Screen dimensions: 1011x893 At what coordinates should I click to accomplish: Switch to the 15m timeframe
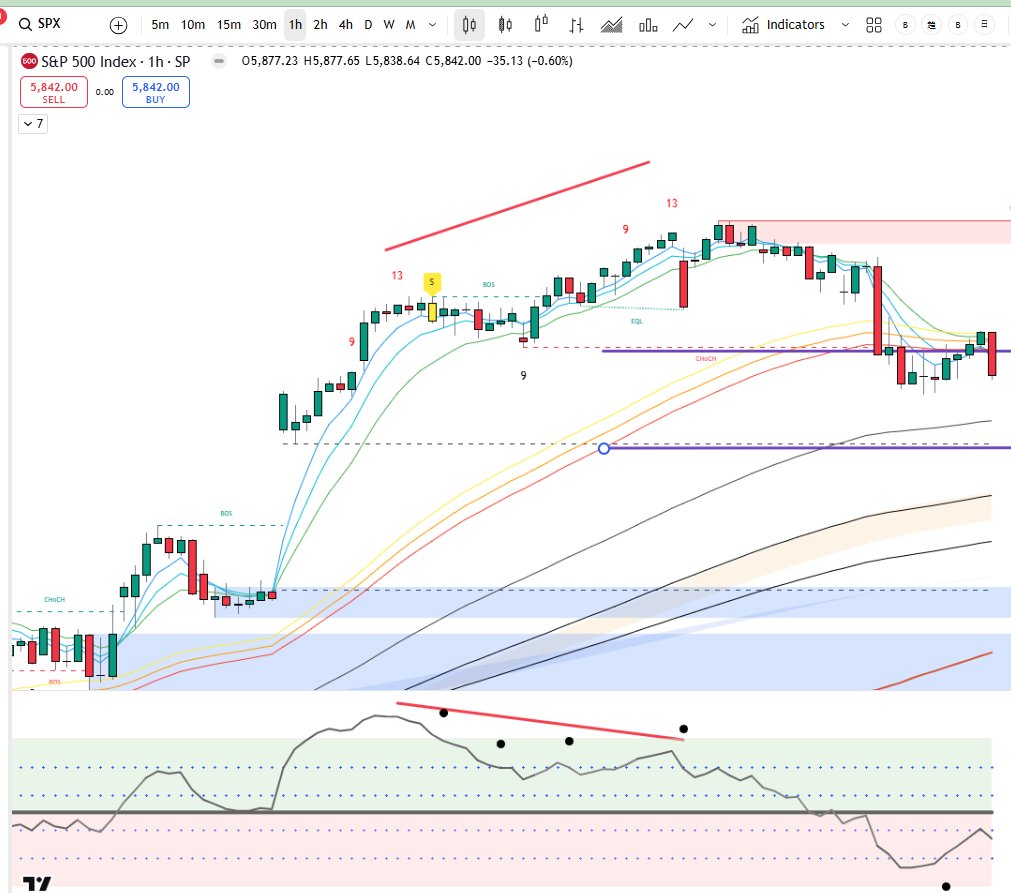pos(229,25)
